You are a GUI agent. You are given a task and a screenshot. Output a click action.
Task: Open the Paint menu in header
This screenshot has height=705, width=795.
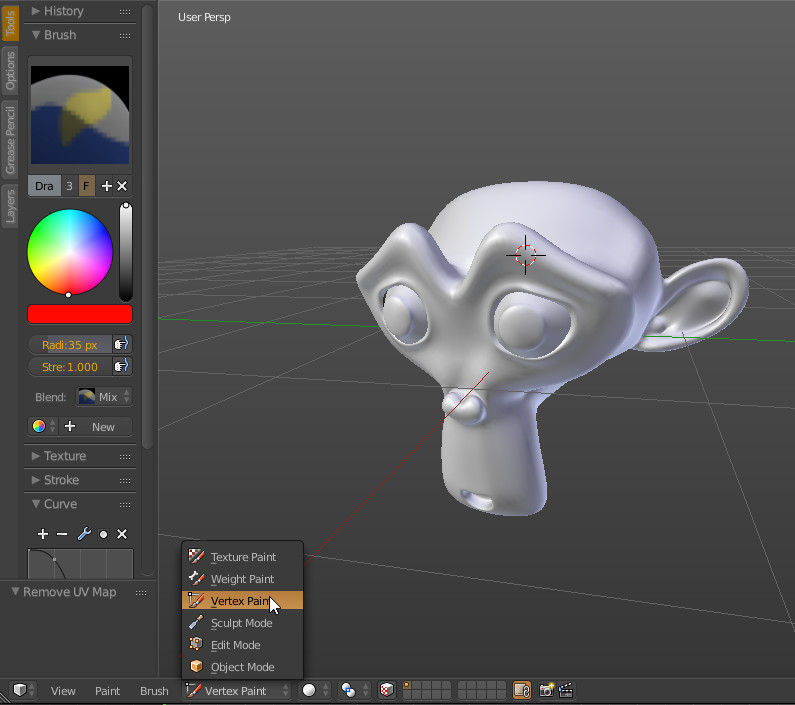(107, 691)
